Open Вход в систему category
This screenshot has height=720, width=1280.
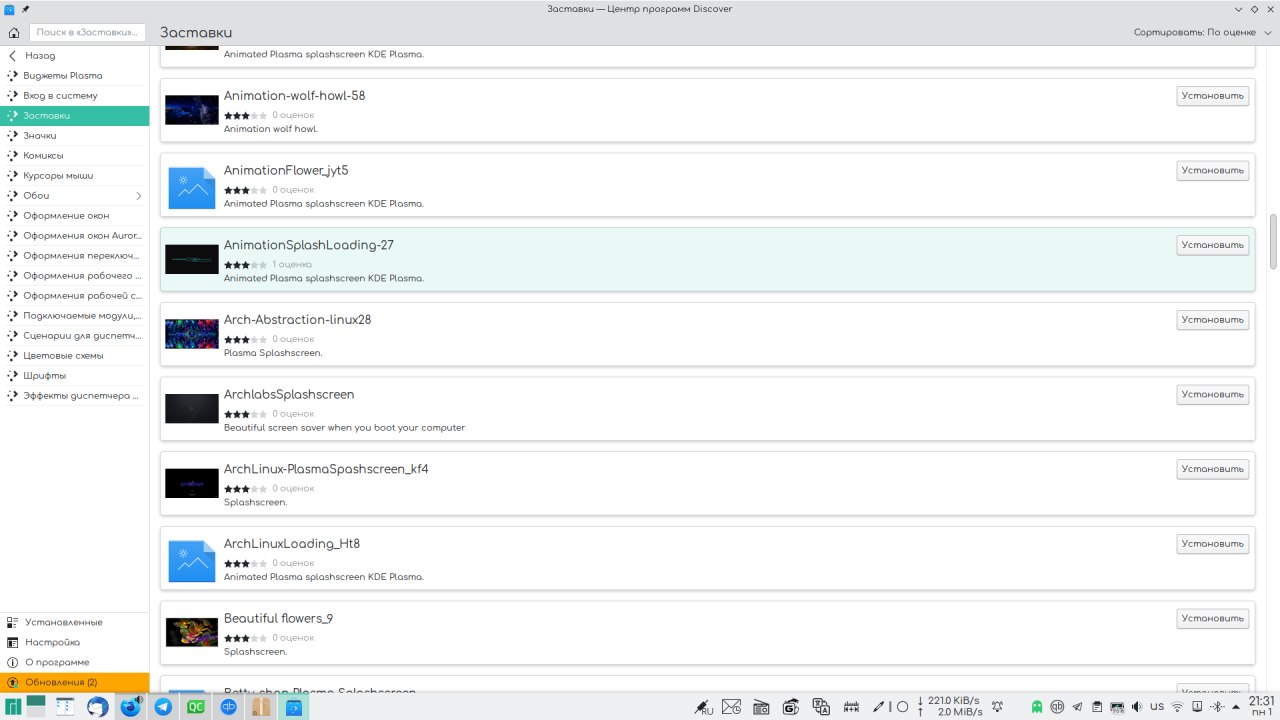(x=75, y=96)
